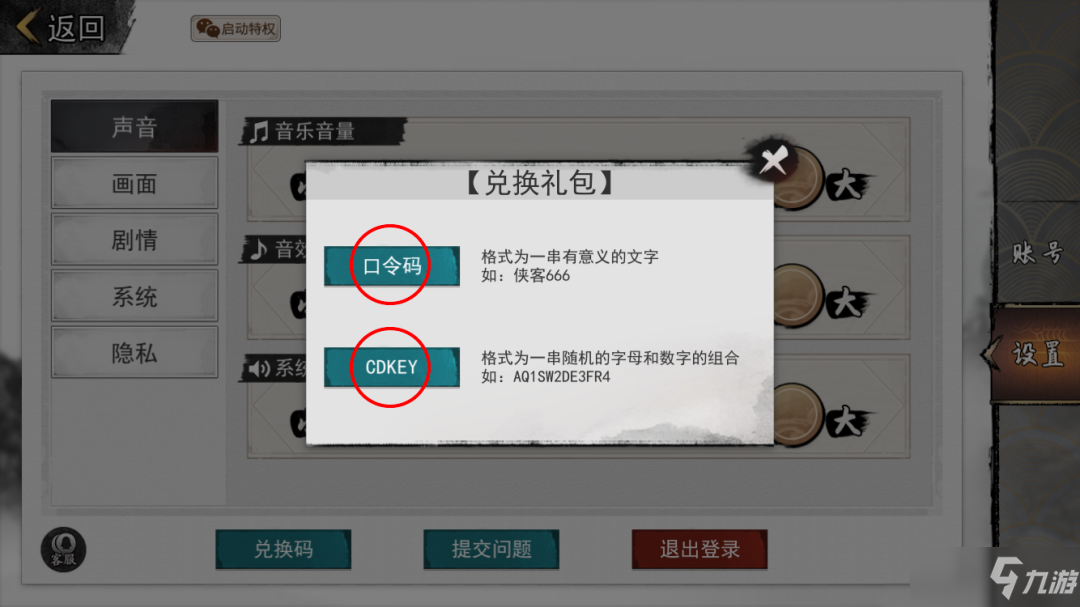Open the 系统 settings tab

[134, 296]
